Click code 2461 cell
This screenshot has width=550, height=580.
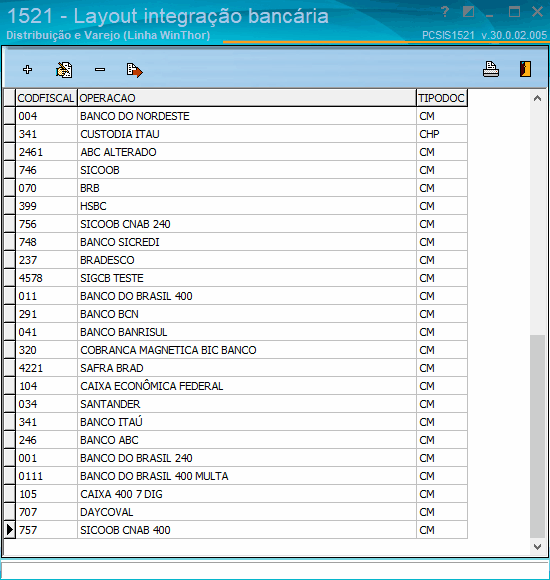click(x=46, y=152)
